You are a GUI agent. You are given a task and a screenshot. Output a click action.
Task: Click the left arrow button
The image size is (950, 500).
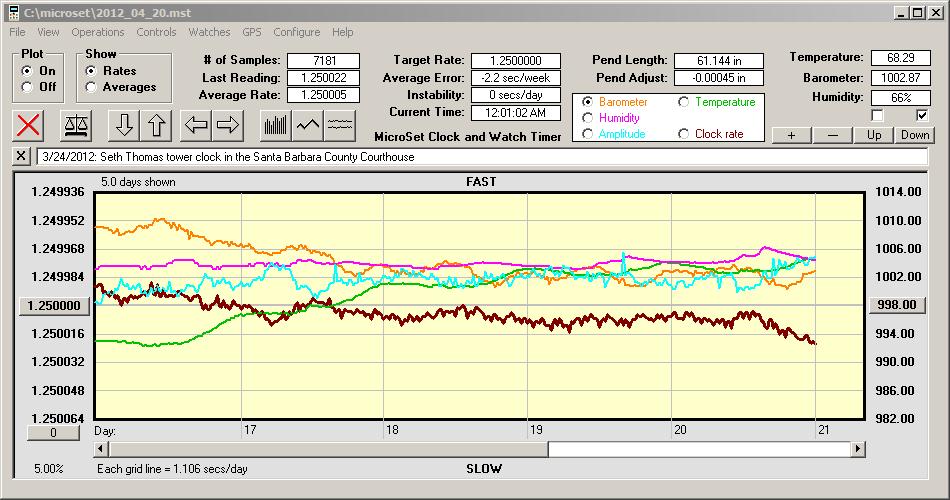click(x=196, y=125)
